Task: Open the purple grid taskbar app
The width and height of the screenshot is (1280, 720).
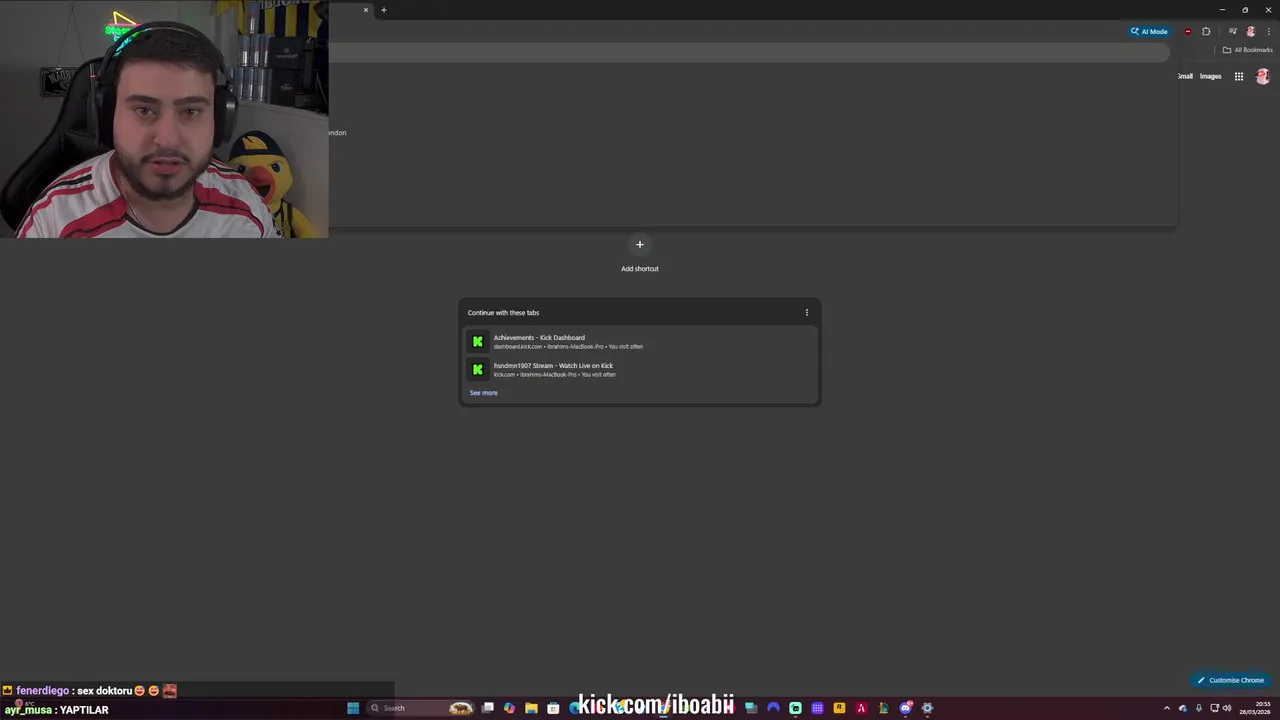Action: [x=817, y=708]
